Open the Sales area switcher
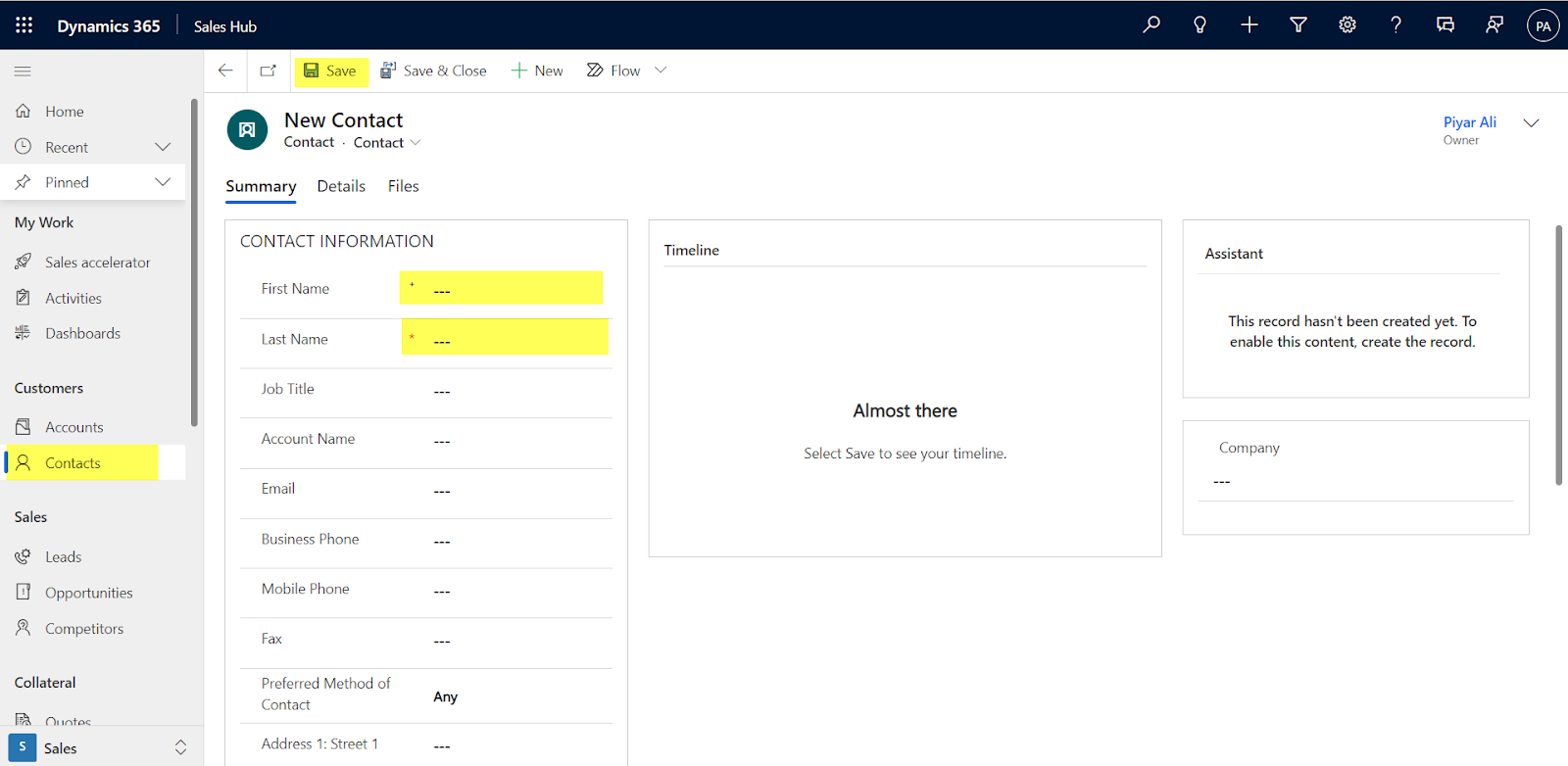The width and height of the screenshot is (1568, 766). point(102,747)
